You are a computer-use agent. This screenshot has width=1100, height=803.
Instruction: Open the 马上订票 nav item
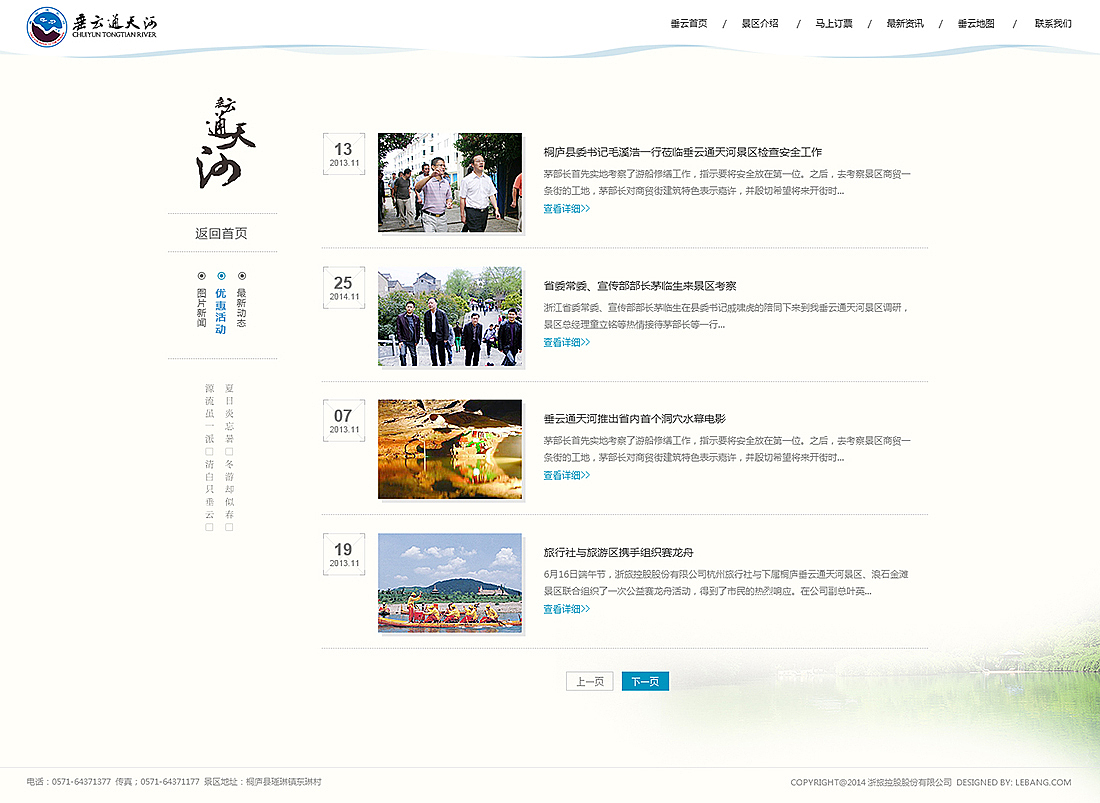coord(833,24)
